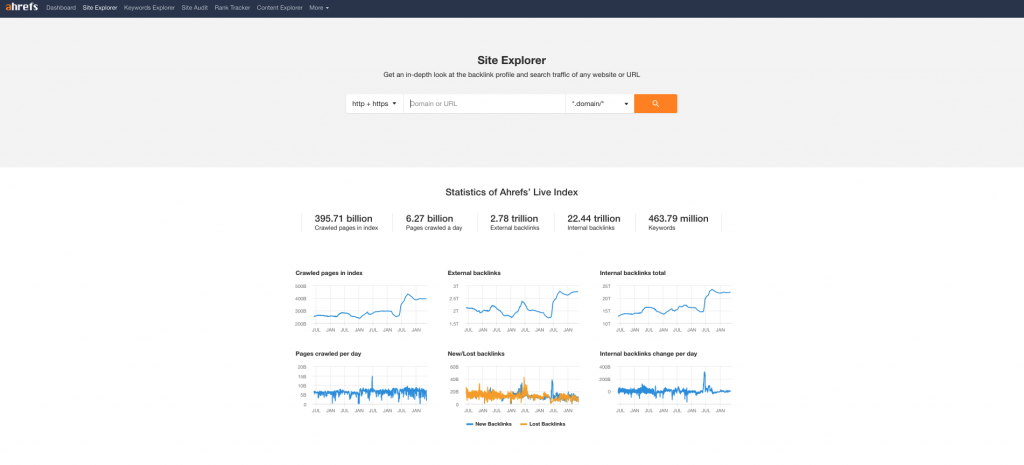Screen dimensions: 1024x465
Task: Click the Internal backlinks stat label under 22.44 trillion
Action: [591, 228]
